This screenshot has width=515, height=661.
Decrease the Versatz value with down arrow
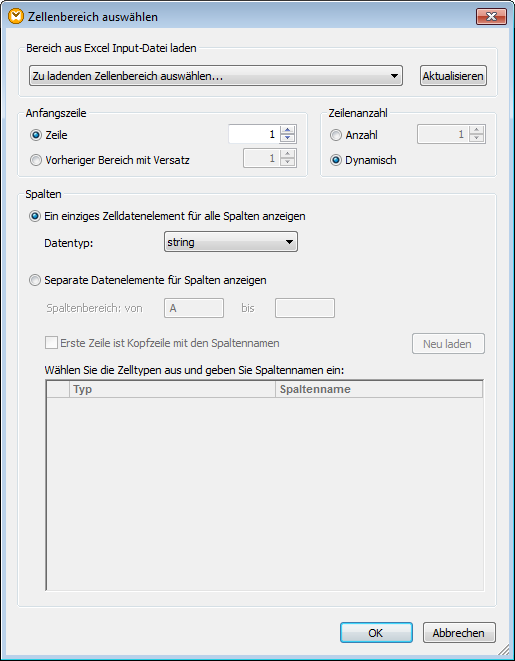coord(287,163)
